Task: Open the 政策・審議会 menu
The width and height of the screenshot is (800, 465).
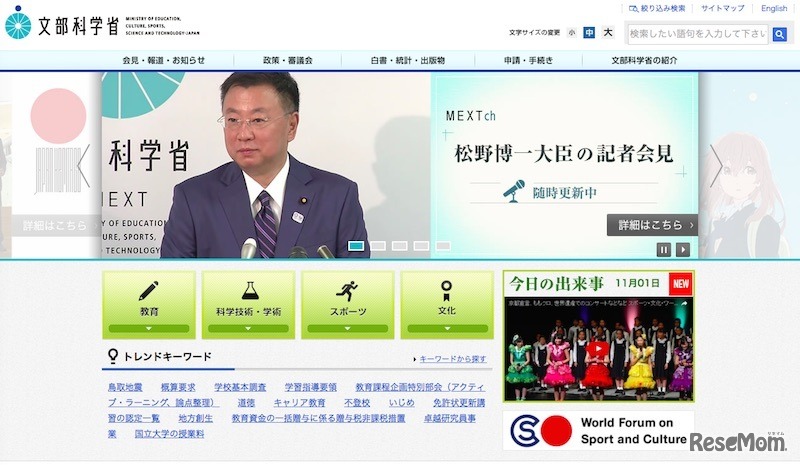Action: (x=287, y=60)
